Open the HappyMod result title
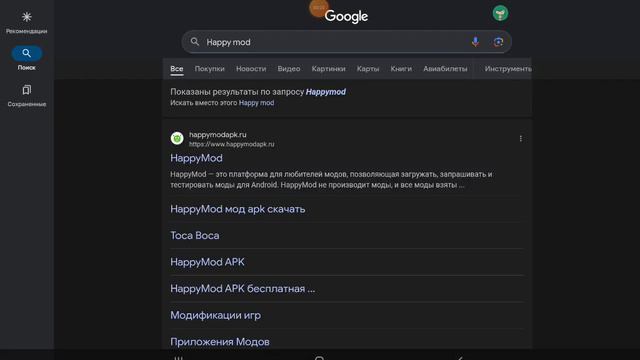This screenshot has height=360, width=640. tap(196, 158)
